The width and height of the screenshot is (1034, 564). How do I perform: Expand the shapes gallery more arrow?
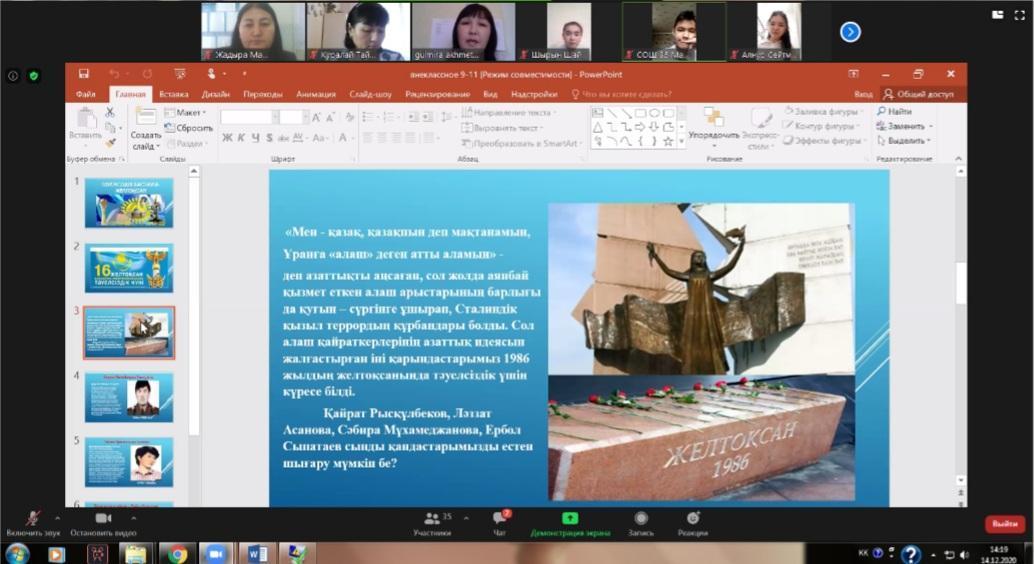(681, 141)
